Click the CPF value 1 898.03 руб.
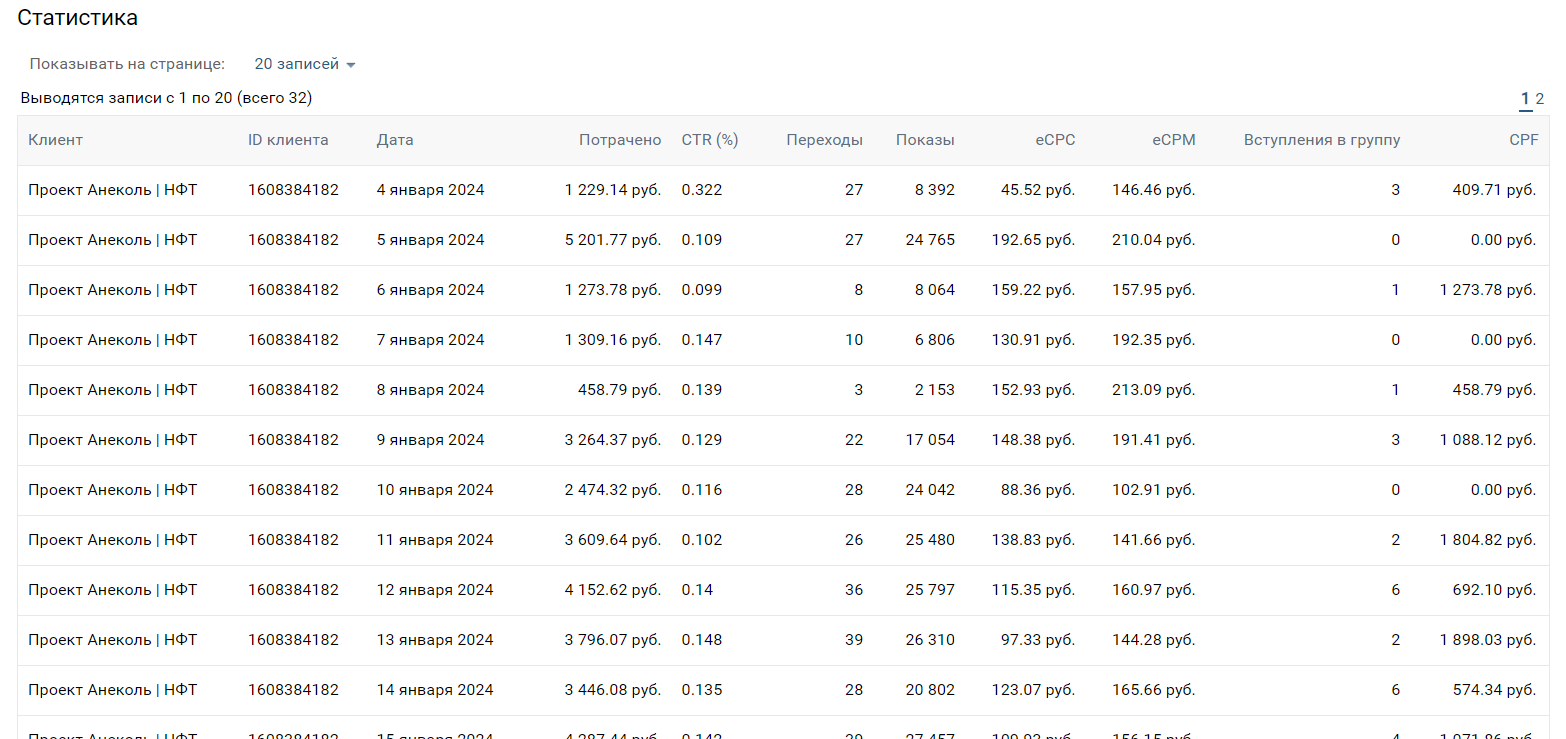 1487,640
